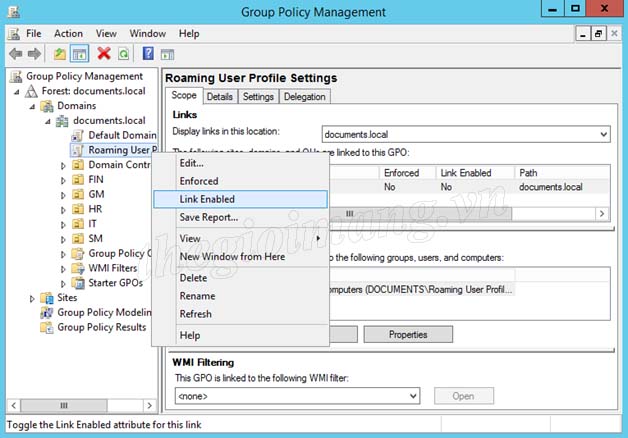Open the Action menu
Image resolution: width=628 pixels, height=438 pixels.
tap(68, 34)
